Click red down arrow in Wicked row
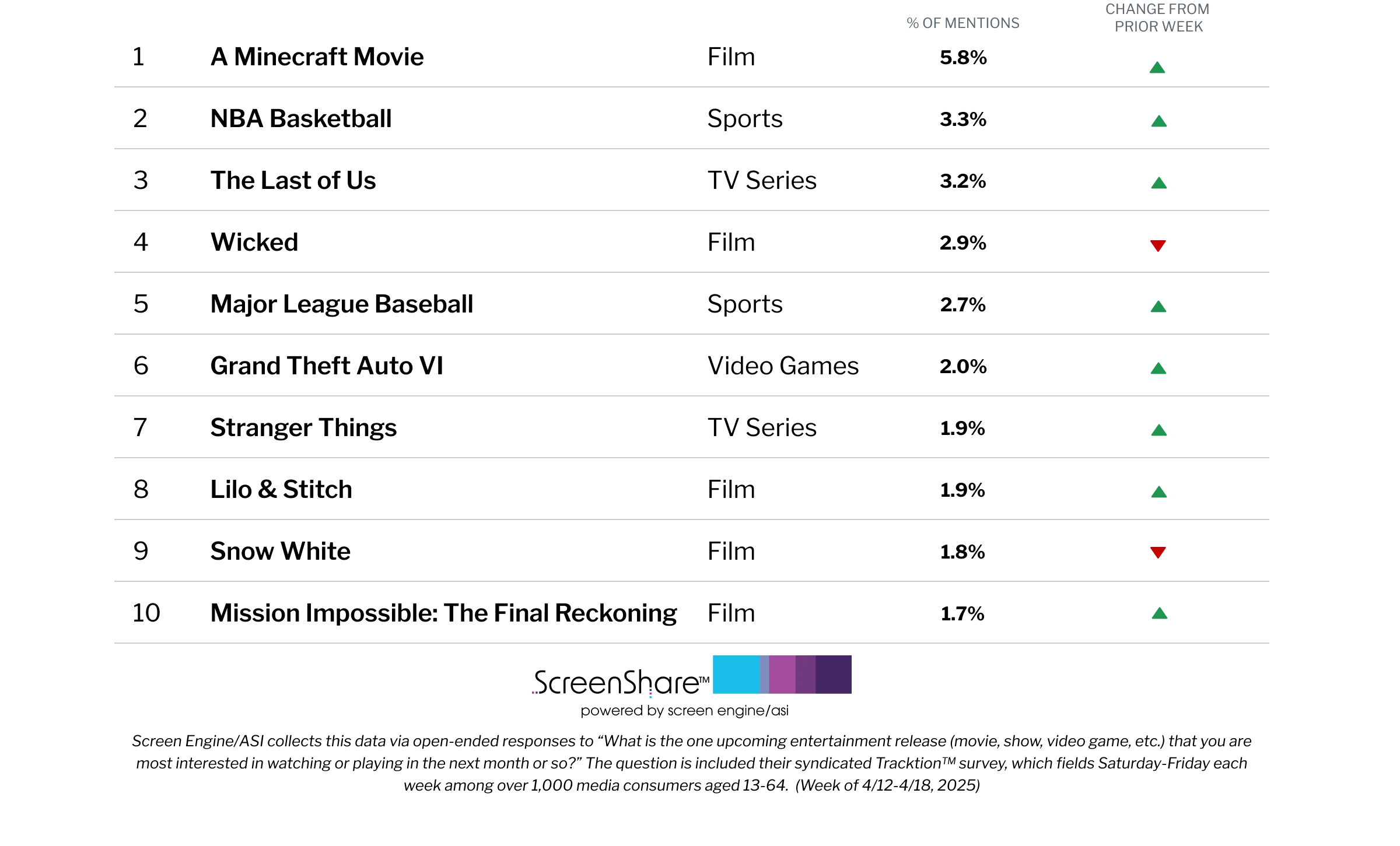Screen dimensions: 1400x846 tap(1158, 245)
